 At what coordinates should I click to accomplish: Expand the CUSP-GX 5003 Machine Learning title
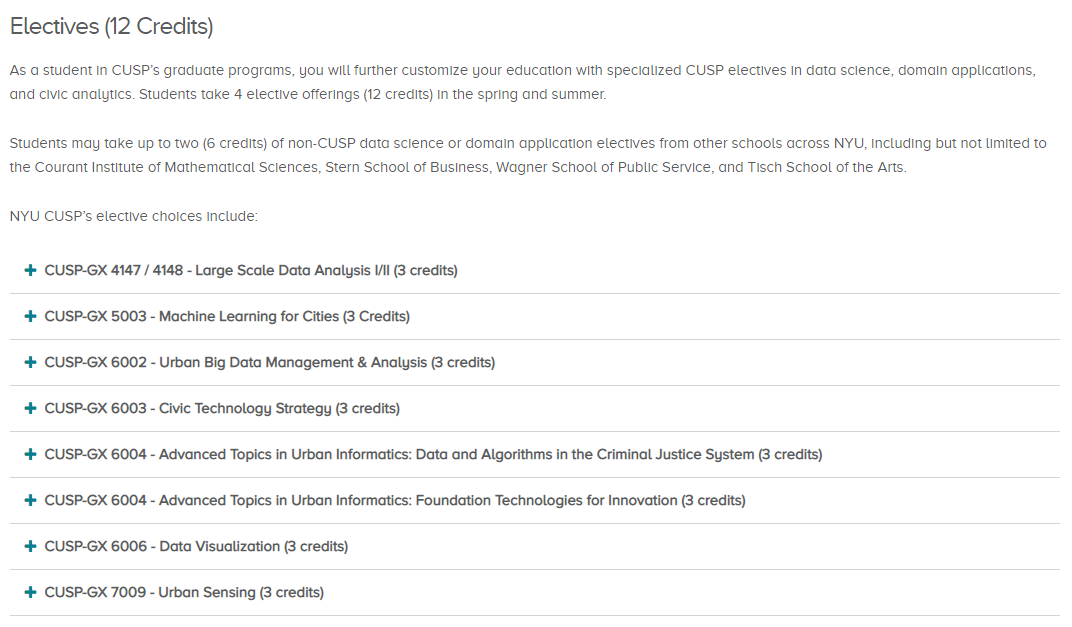click(227, 317)
